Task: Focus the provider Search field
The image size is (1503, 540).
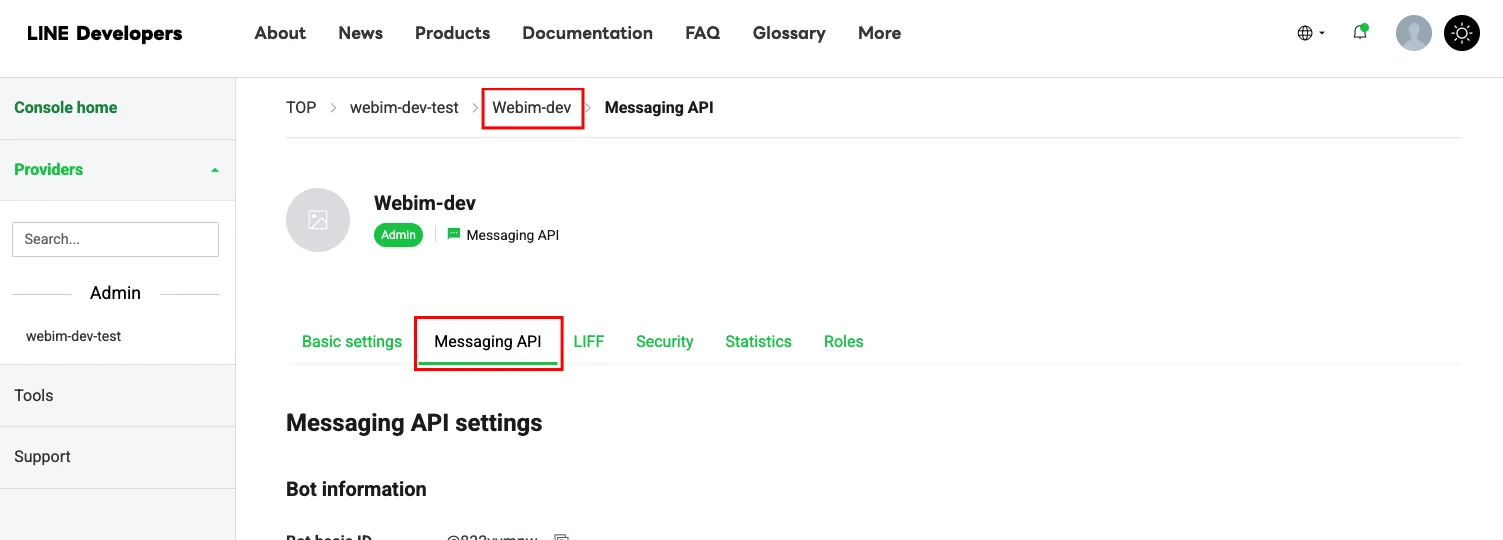Action: [115, 239]
